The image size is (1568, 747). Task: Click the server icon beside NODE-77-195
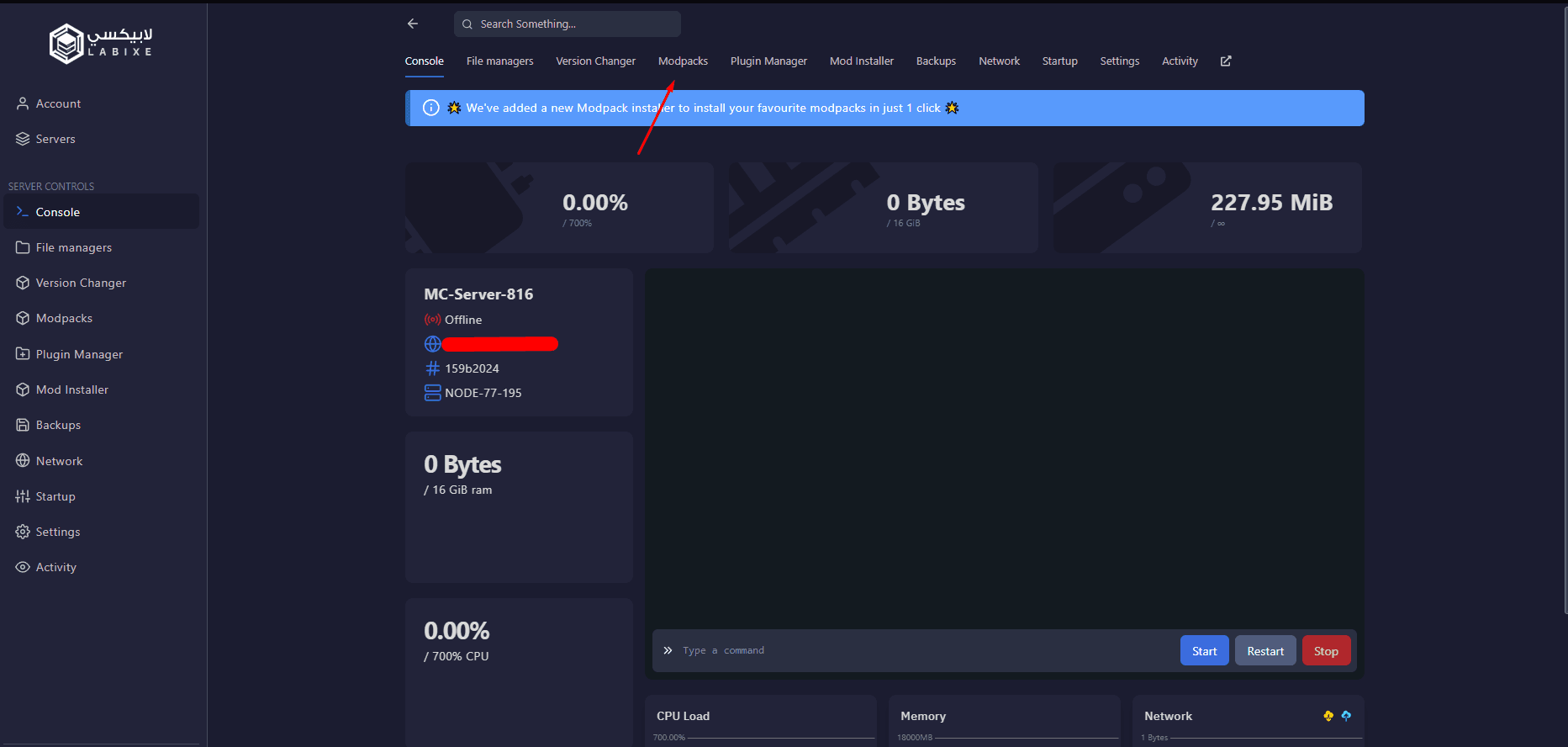432,393
